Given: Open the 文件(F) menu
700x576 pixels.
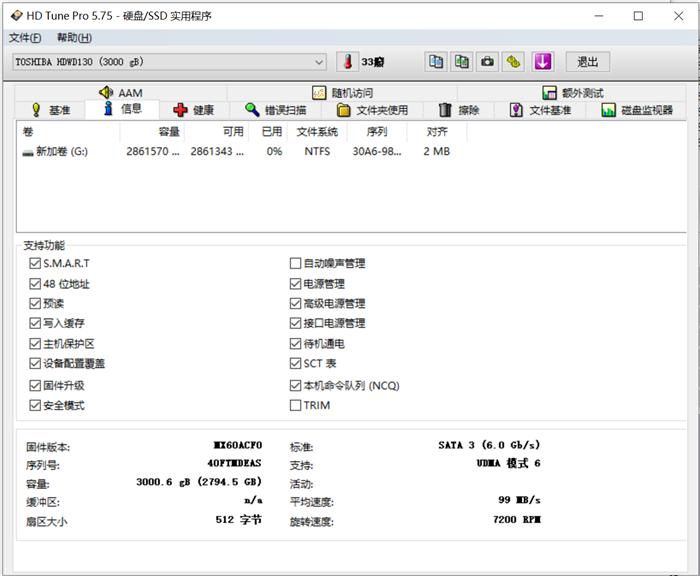Looking at the screenshot, I should click(x=25, y=38).
